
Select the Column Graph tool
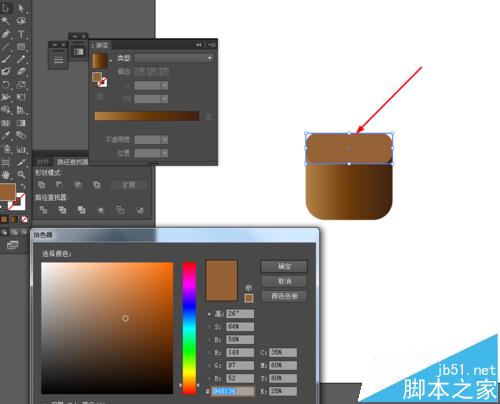21,149
